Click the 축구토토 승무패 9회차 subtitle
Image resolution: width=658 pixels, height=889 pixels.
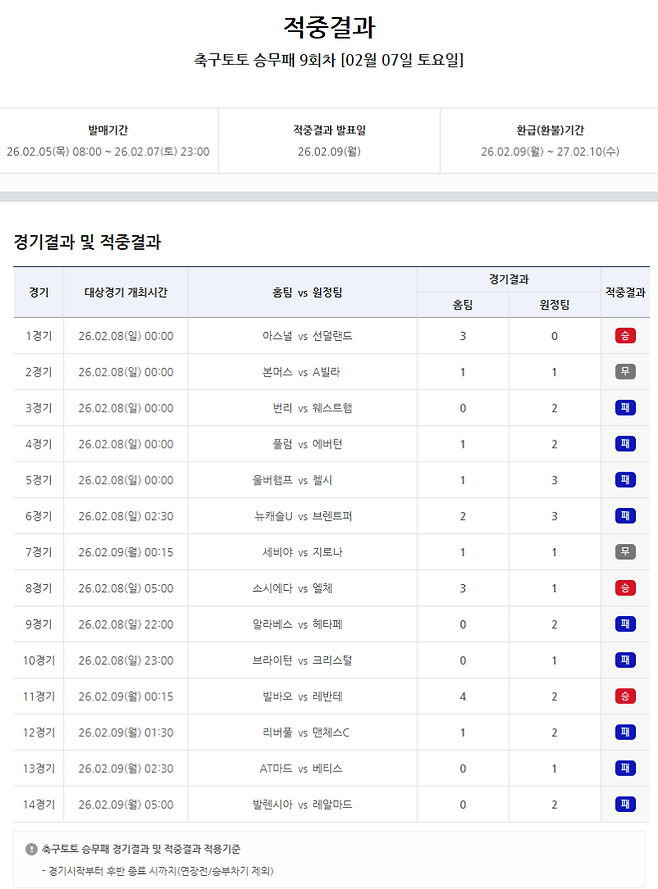click(329, 60)
